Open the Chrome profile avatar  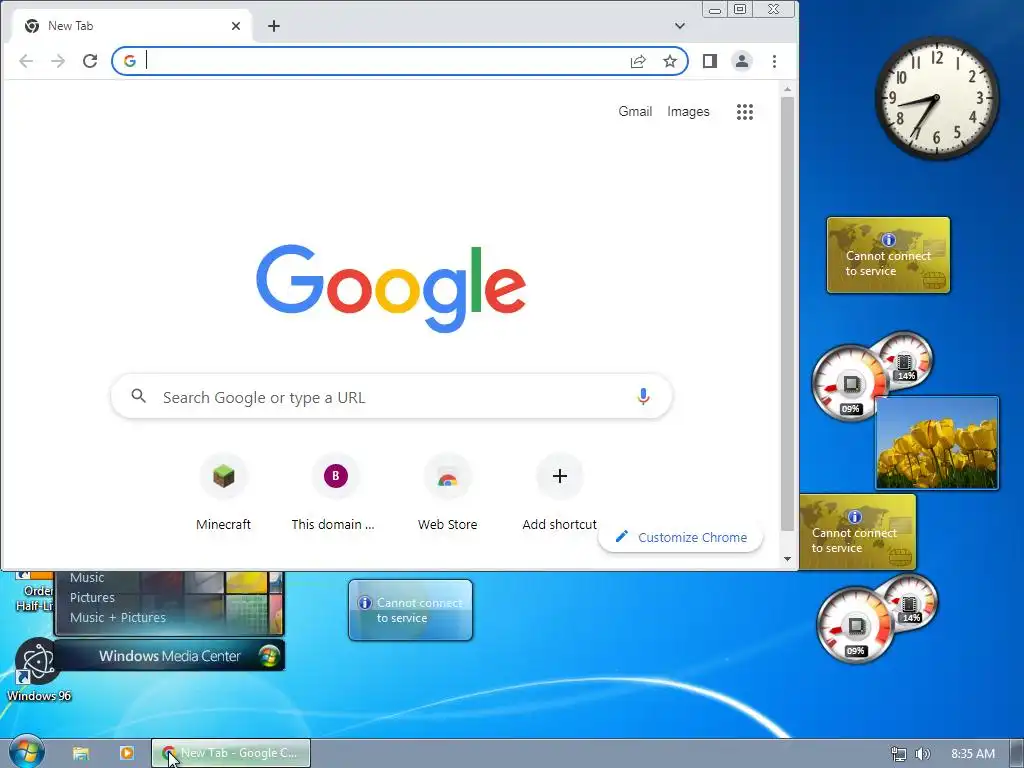click(x=742, y=61)
